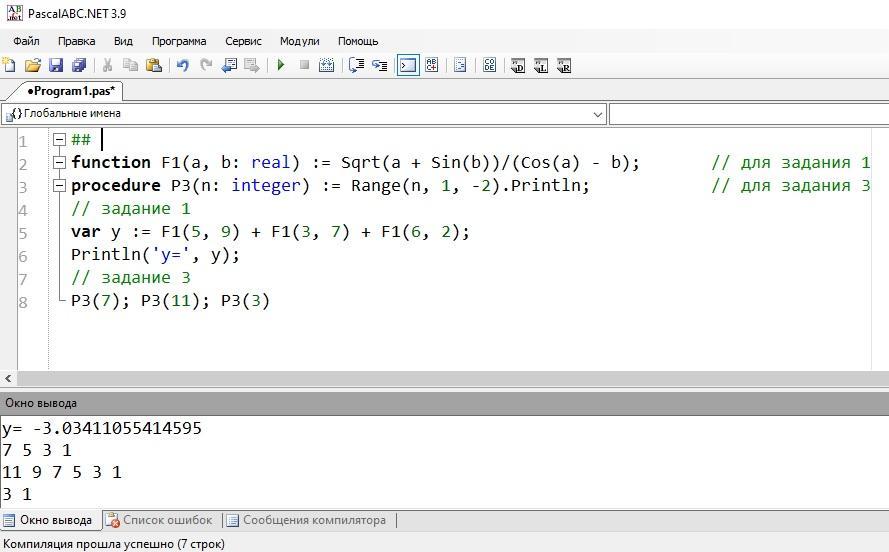Click the comment // задание 3 on line 7
The width and height of the screenshot is (889, 552).
coord(131,278)
